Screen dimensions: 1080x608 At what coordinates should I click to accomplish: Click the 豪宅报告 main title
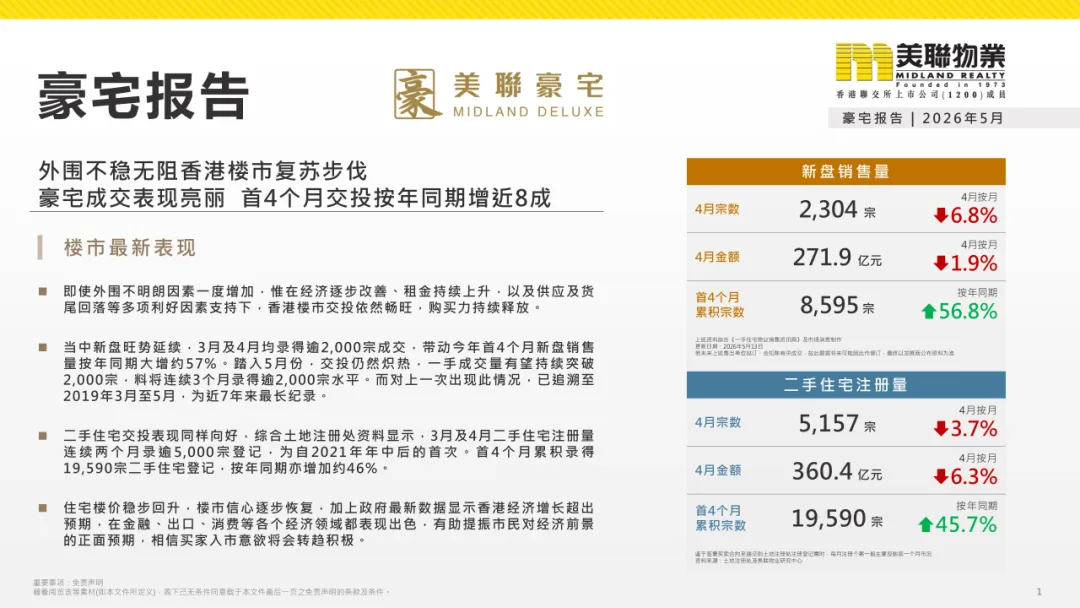[143, 96]
